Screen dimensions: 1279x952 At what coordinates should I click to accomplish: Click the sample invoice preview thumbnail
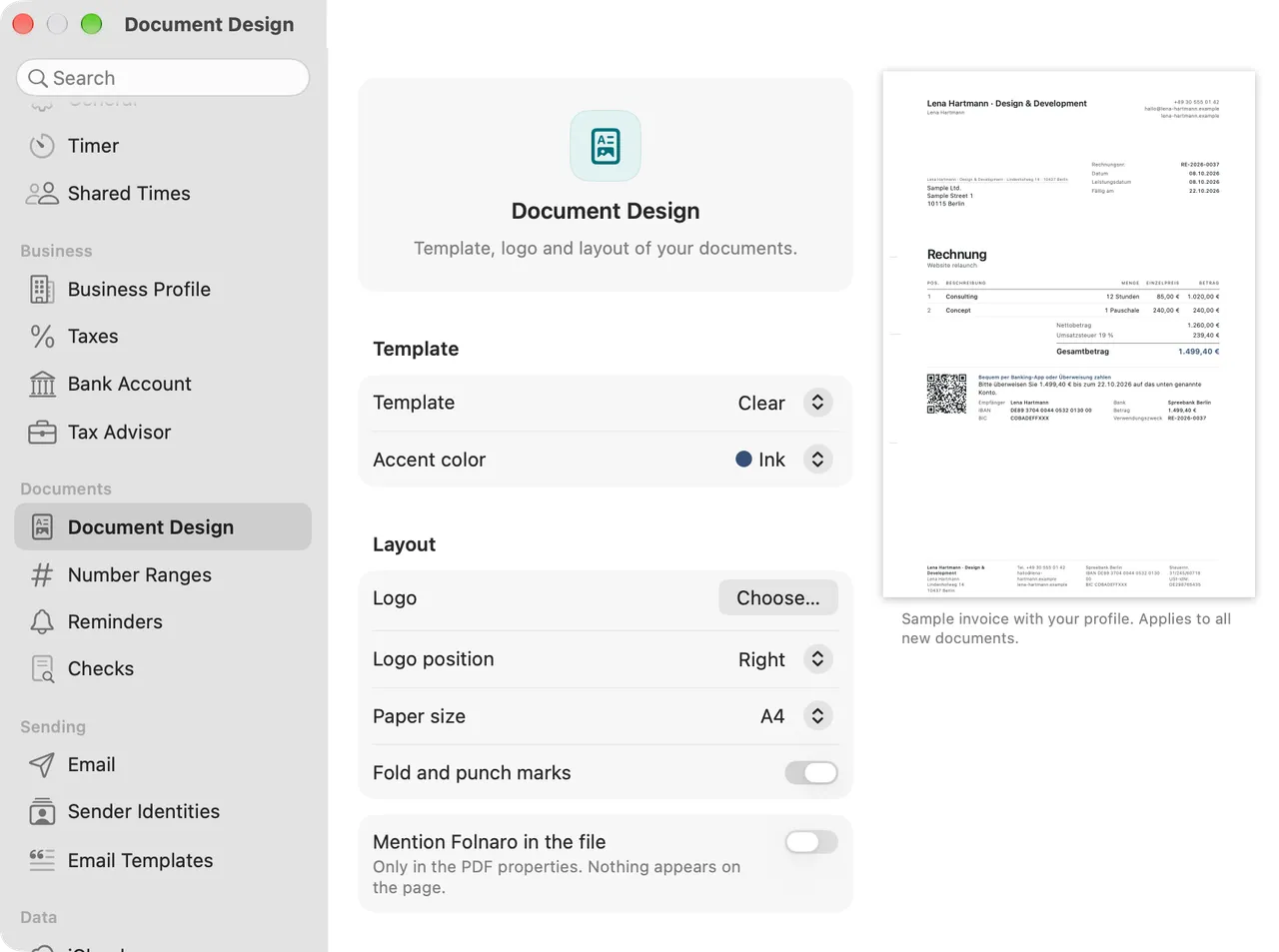pos(1069,335)
